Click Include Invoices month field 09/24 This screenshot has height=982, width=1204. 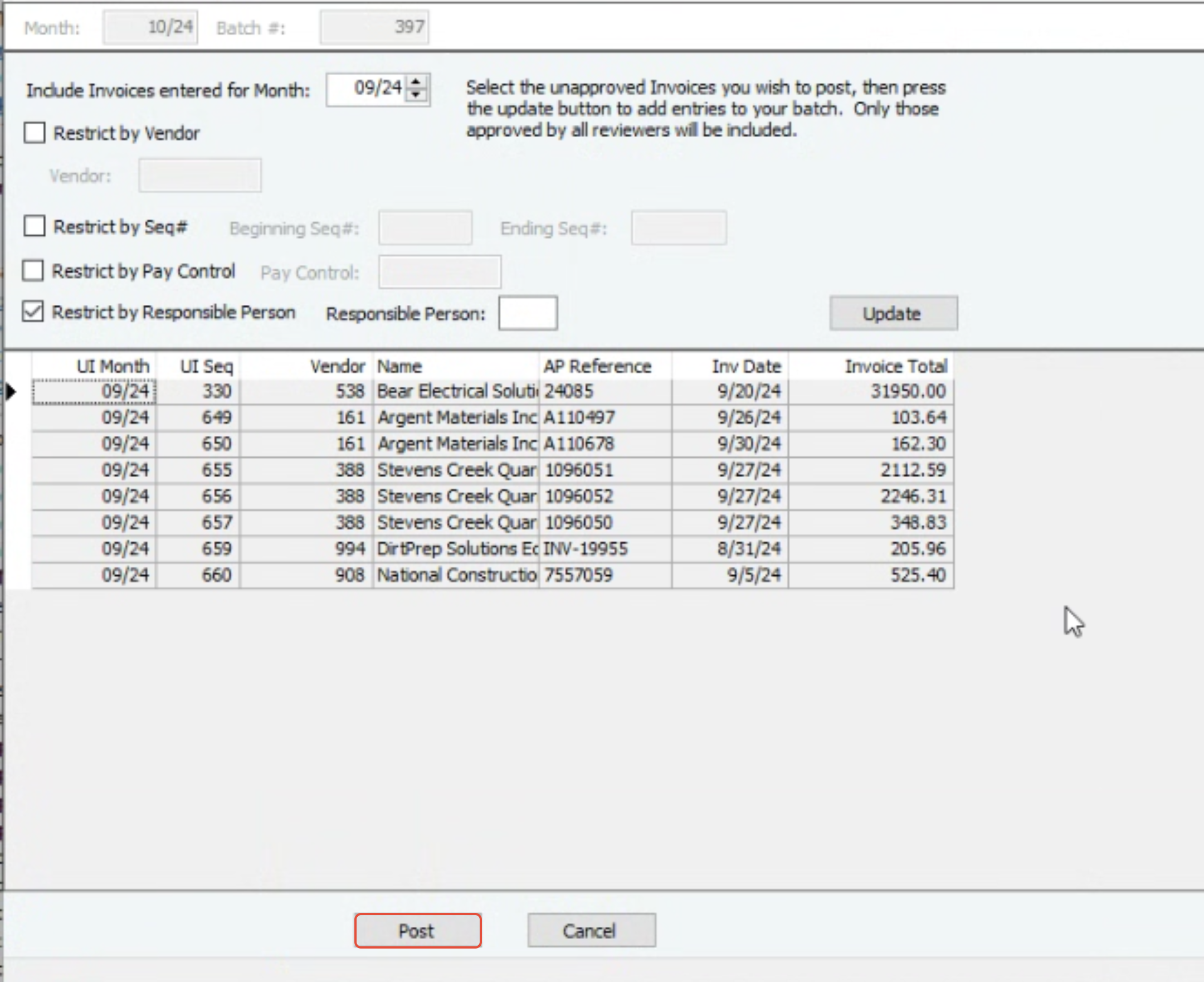tap(368, 89)
